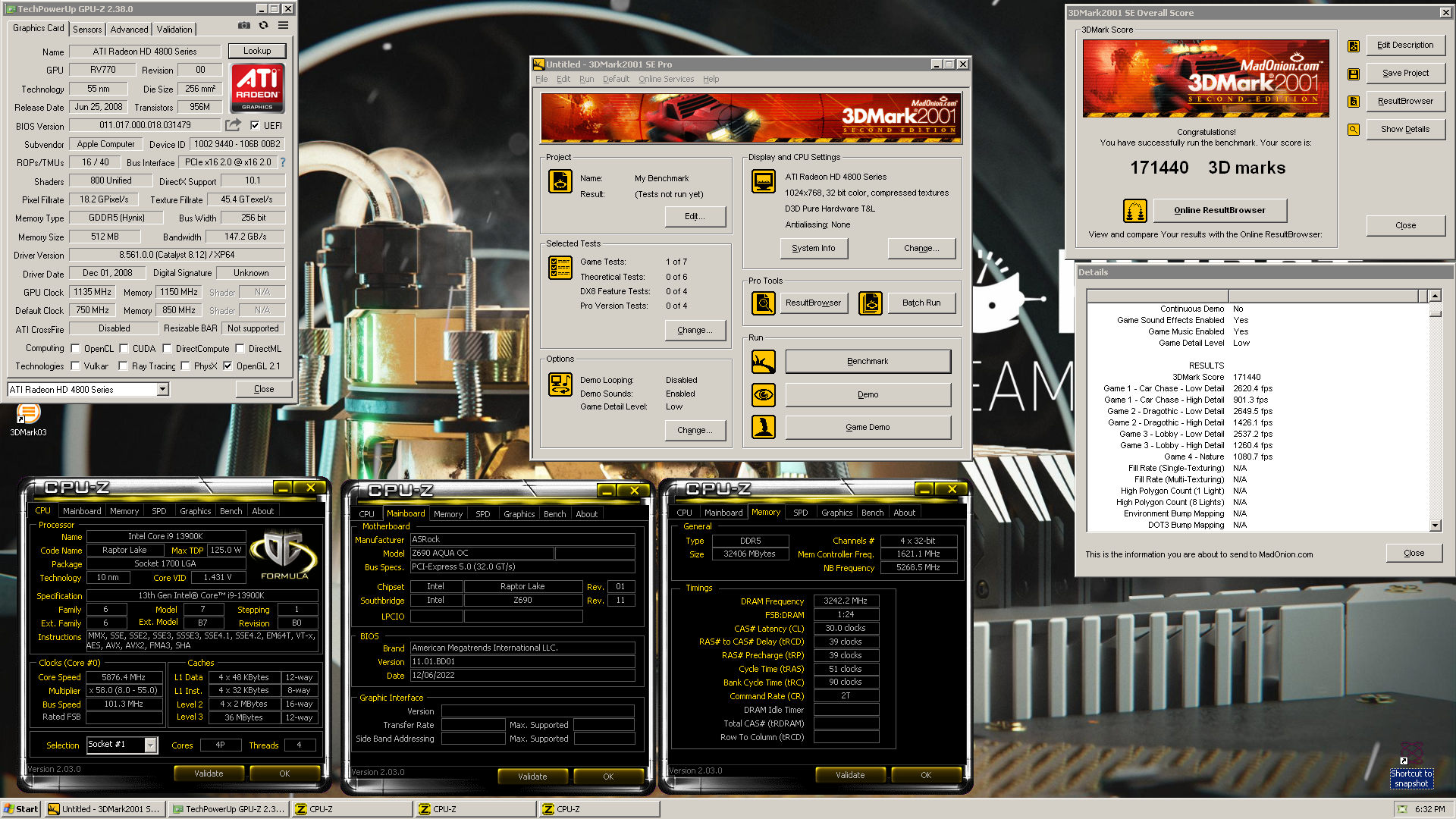
Task: Click the BIOS export share icon in GPU-Z
Action: click(x=233, y=125)
